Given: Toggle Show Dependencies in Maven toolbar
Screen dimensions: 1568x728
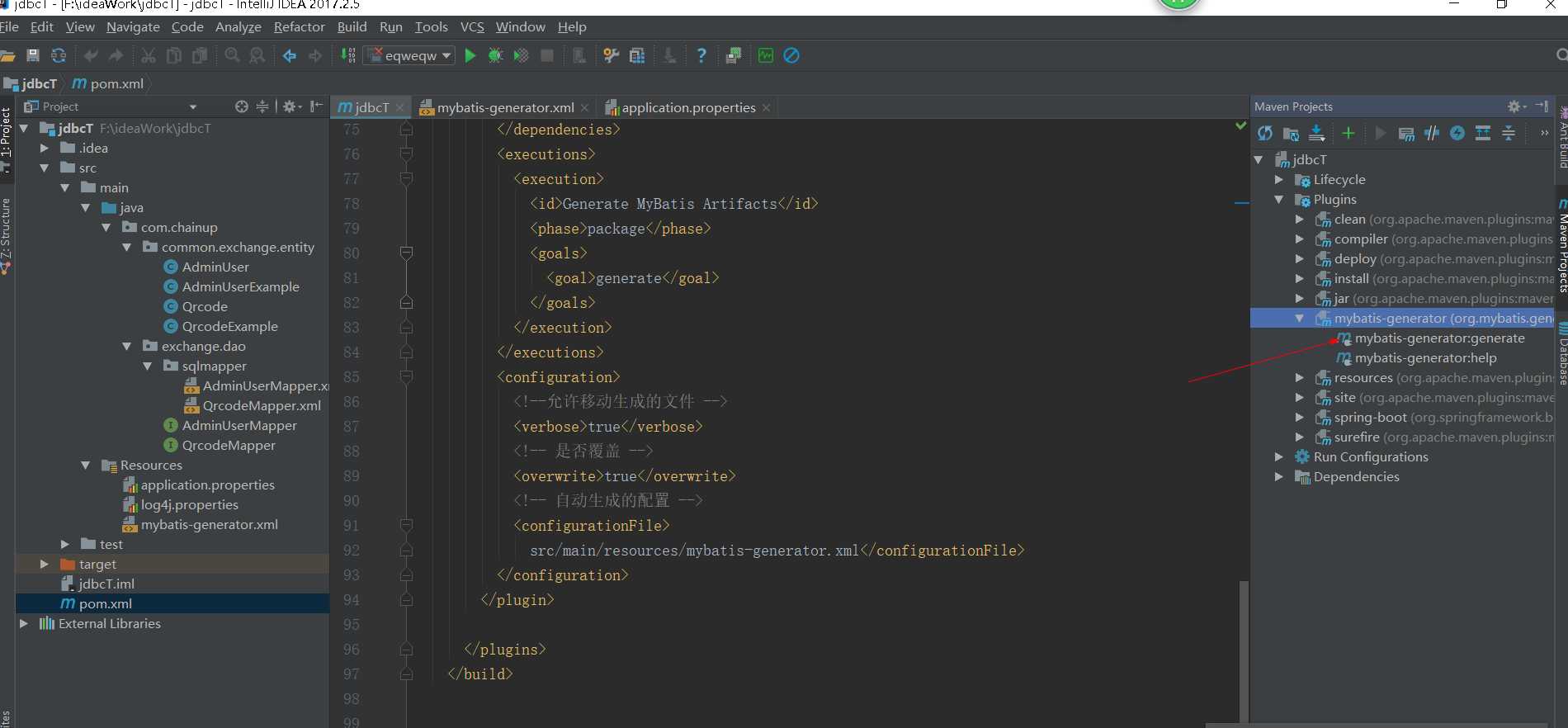Looking at the screenshot, I should [x=1483, y=133].
